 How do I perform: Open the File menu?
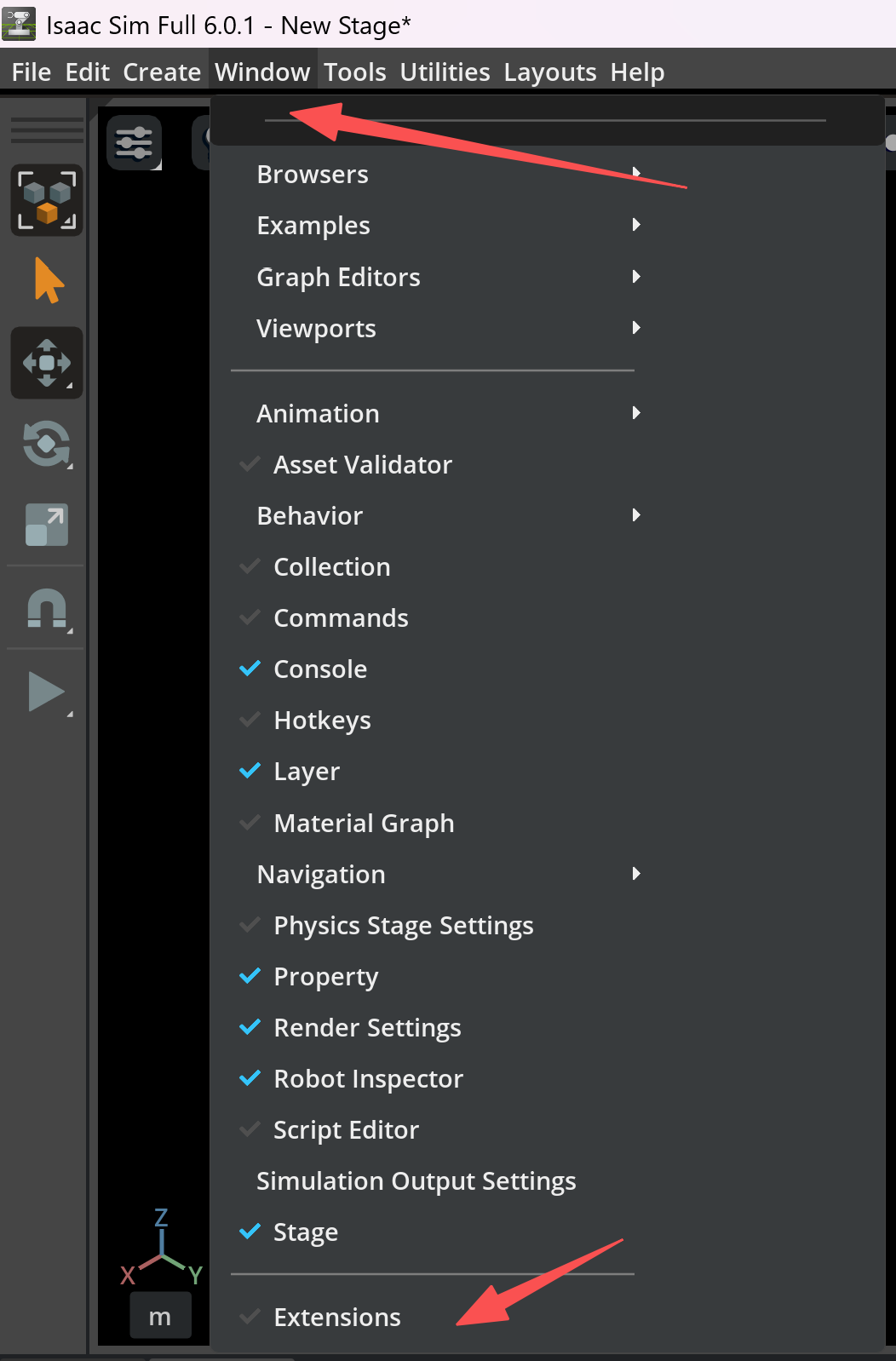32,72
